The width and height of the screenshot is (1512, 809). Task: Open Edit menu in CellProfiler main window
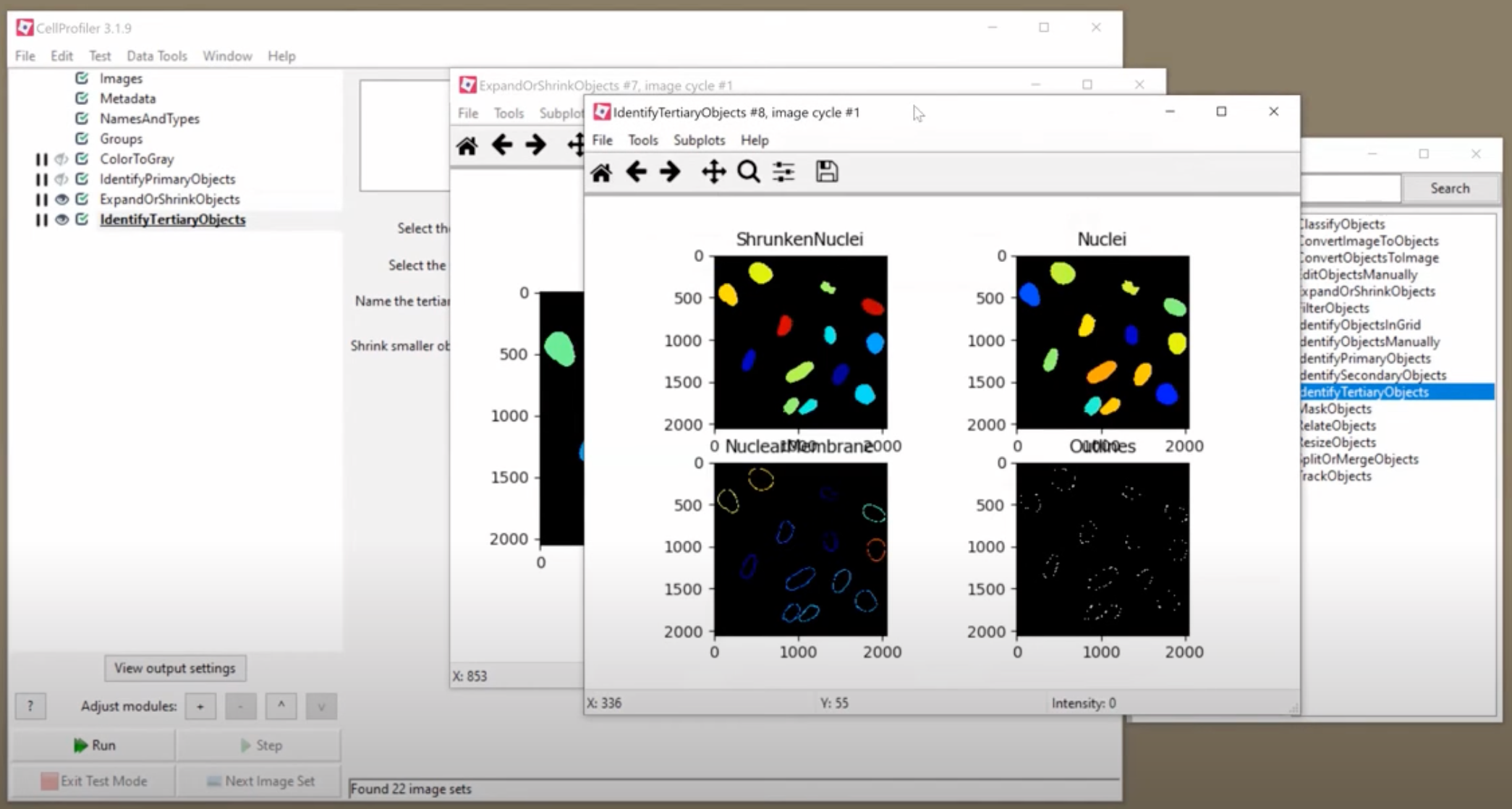61,56
